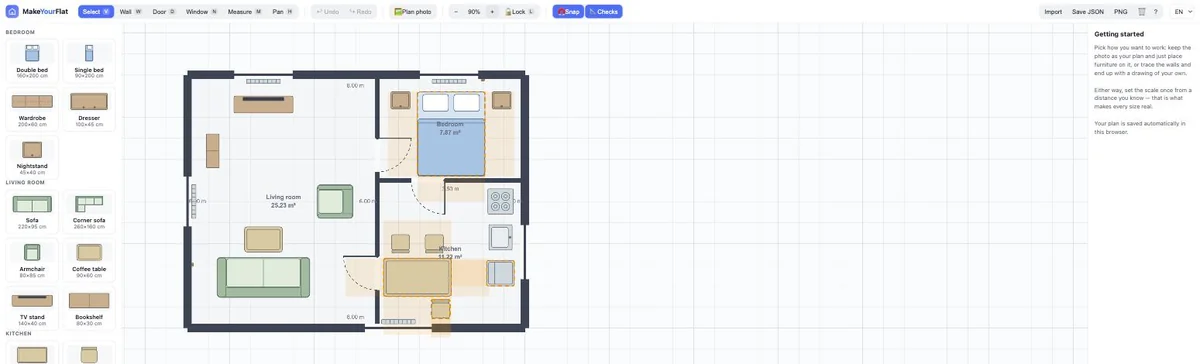Select the bed in the Bedroom
Image resolution: width=1200 pixels, height=364 pixels.
tap(451, 135)
